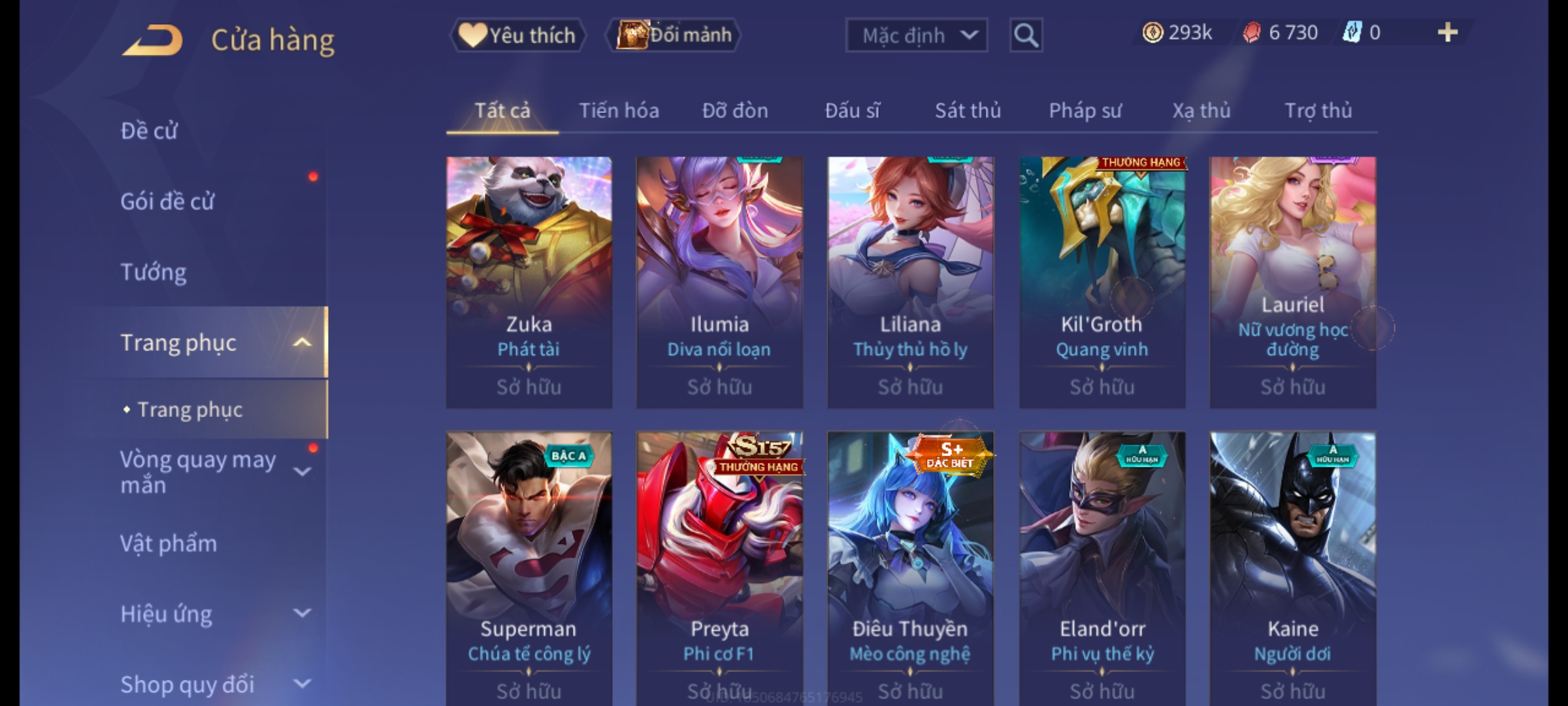The height and width of the screenshot is (706, 1568).
Task: Expand Vòng quay may mắn section
Action: (302, 471)
